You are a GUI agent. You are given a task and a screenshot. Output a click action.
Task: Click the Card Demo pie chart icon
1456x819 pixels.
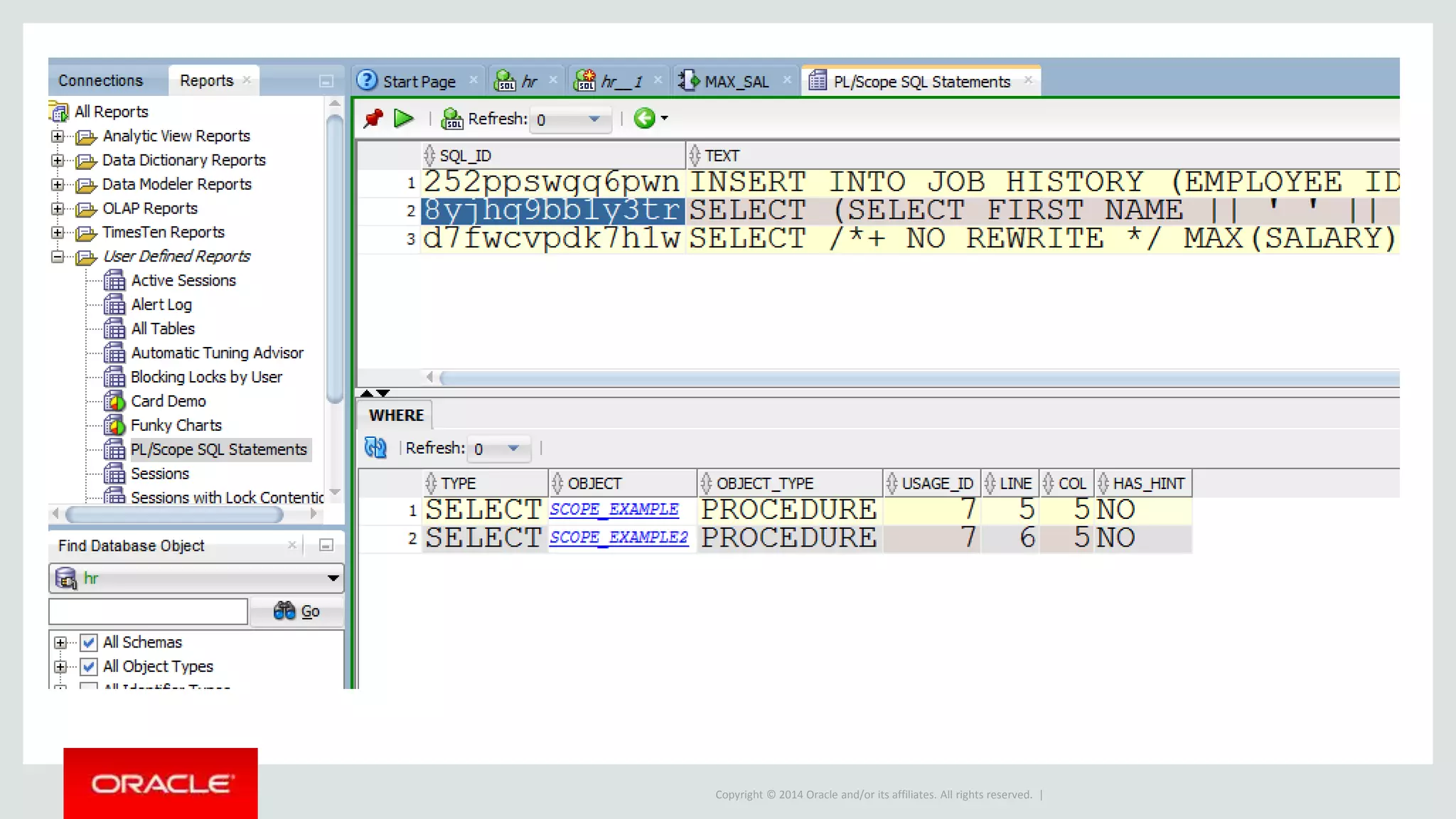pos(114,402)
